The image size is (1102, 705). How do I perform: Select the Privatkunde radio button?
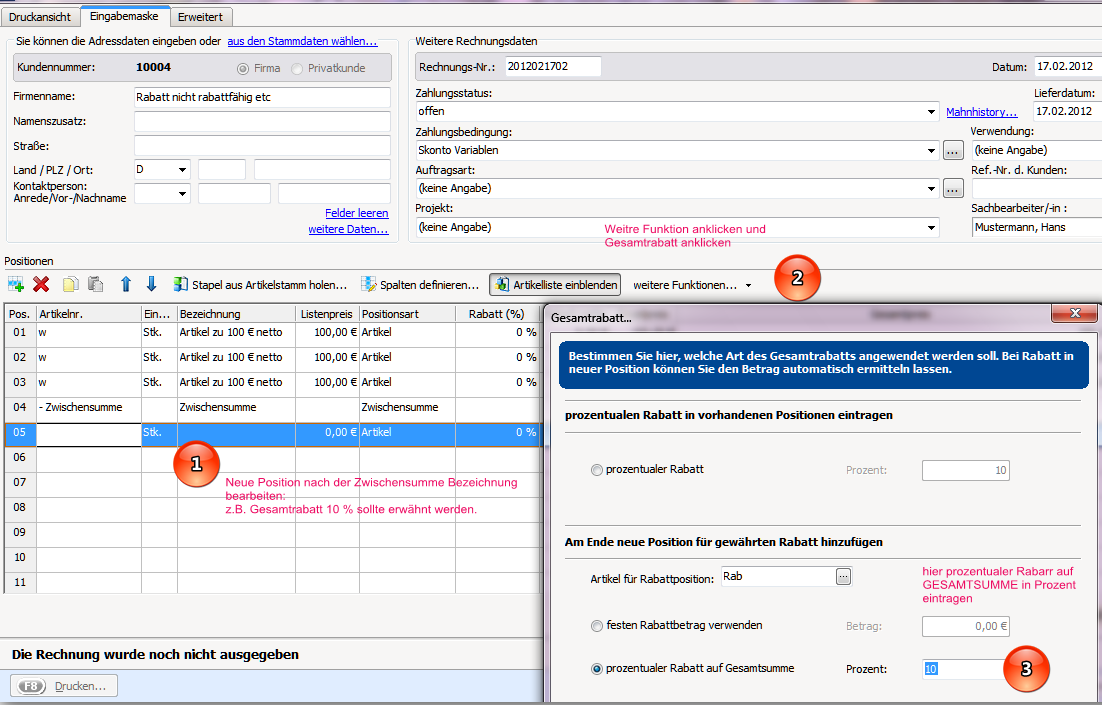pos(297,69)
